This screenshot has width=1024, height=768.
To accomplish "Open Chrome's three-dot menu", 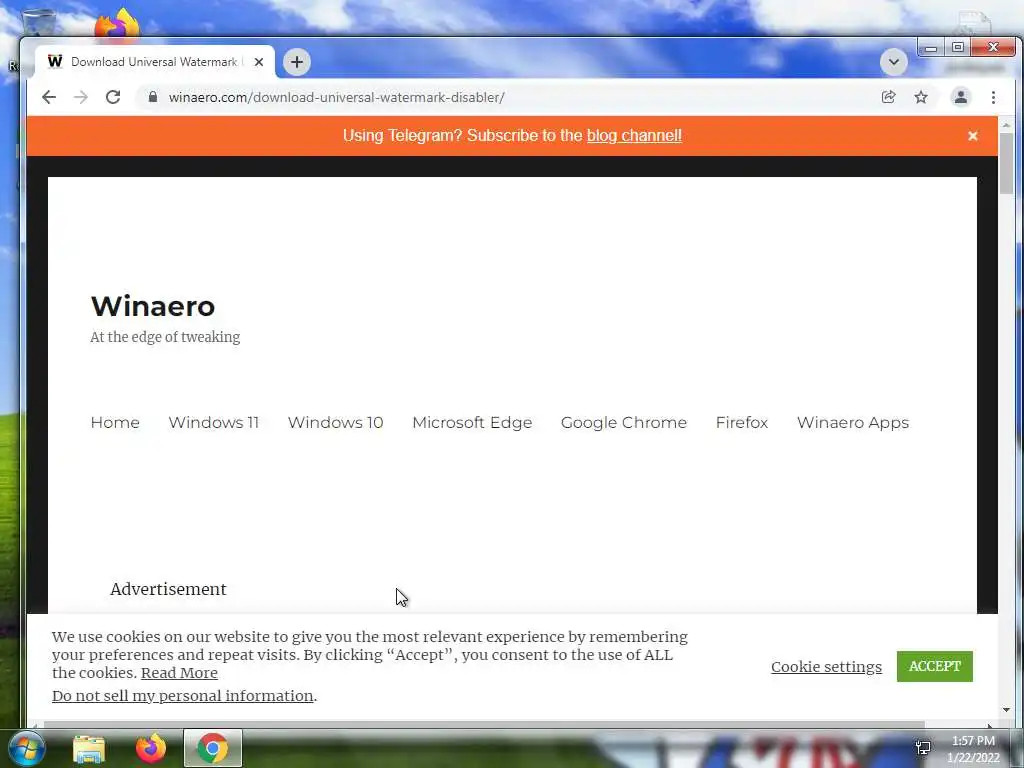I will click(993, 97).
